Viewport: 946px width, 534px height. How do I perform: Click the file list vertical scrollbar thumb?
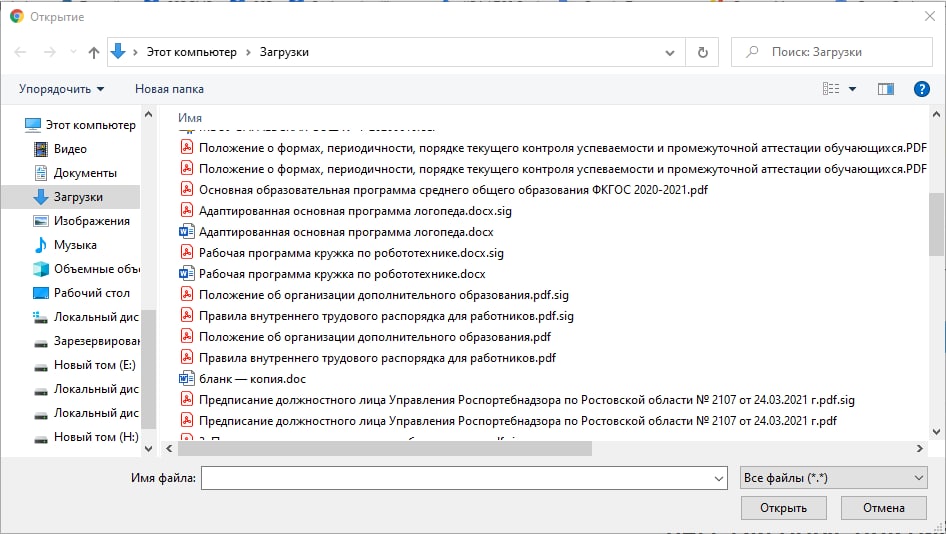936,224
